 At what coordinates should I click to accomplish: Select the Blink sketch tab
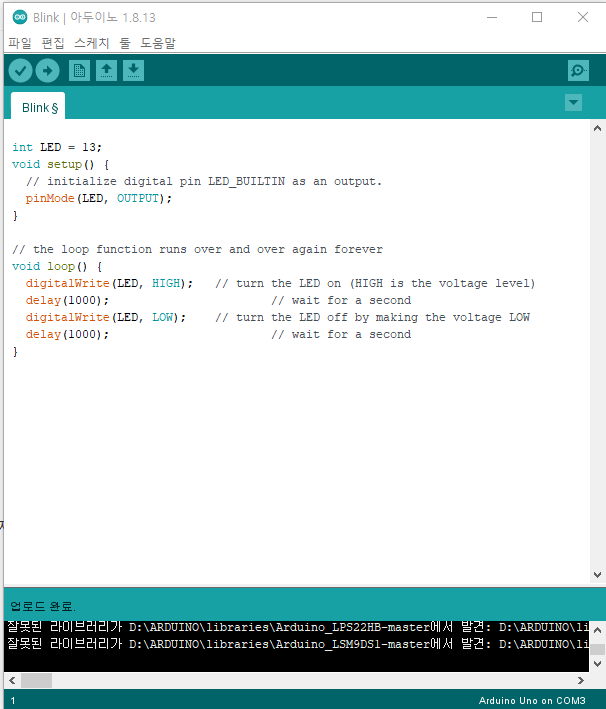[x=38, y=107]
